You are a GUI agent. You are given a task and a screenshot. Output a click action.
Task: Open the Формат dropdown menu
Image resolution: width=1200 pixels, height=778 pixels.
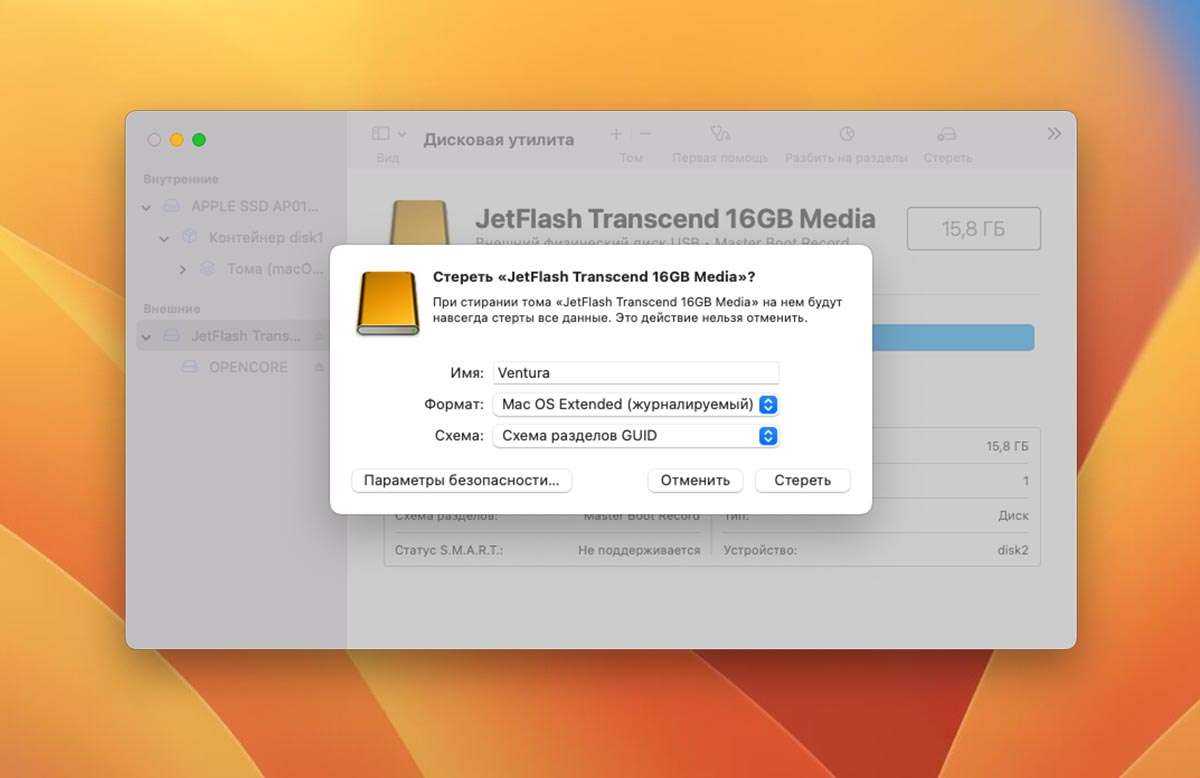click(635, 405)
